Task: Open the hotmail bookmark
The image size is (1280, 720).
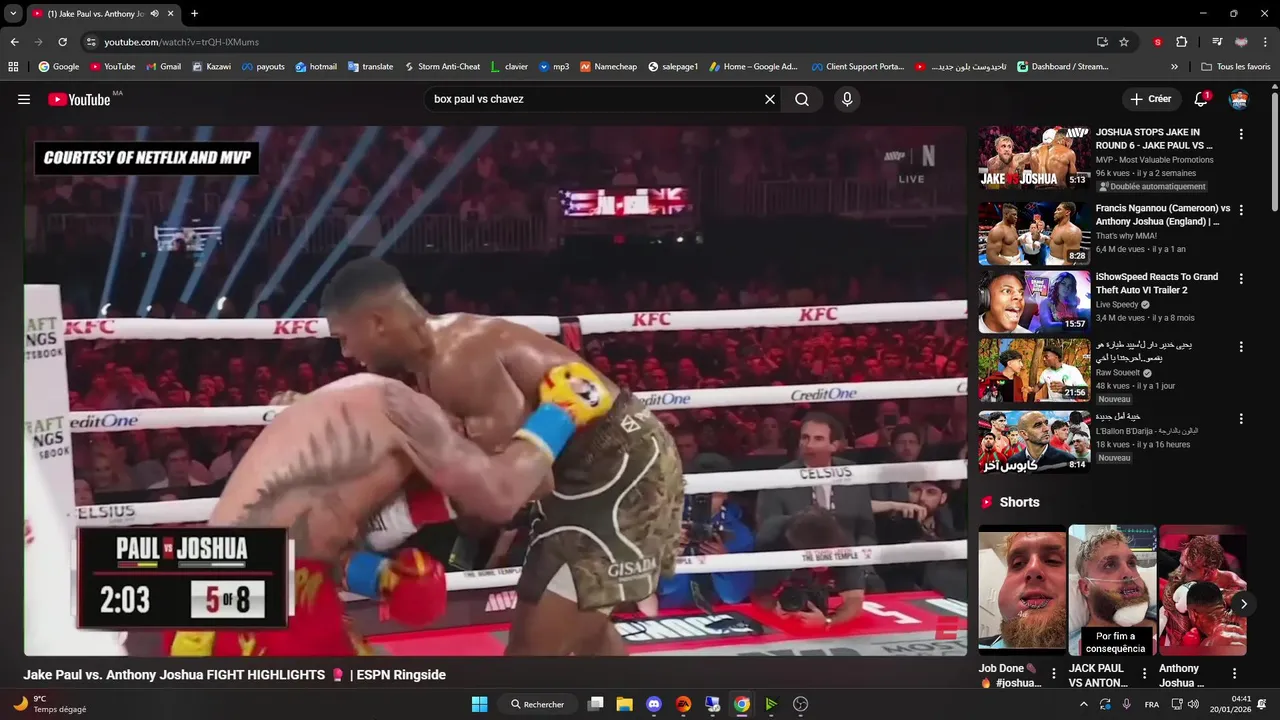Action: pyautogui.click(x=315, y=67)
